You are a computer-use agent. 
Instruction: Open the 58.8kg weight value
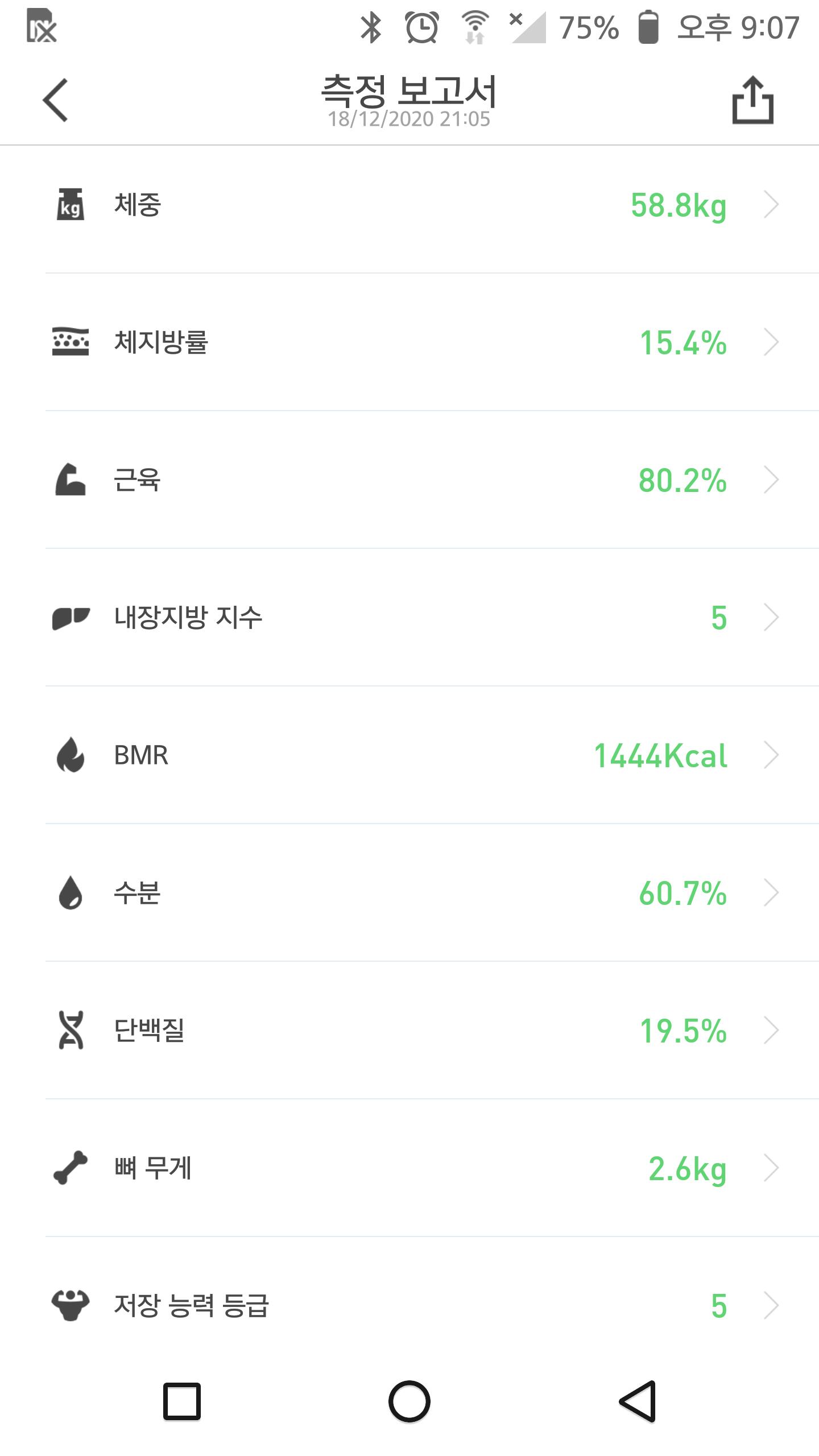[679, 205]
